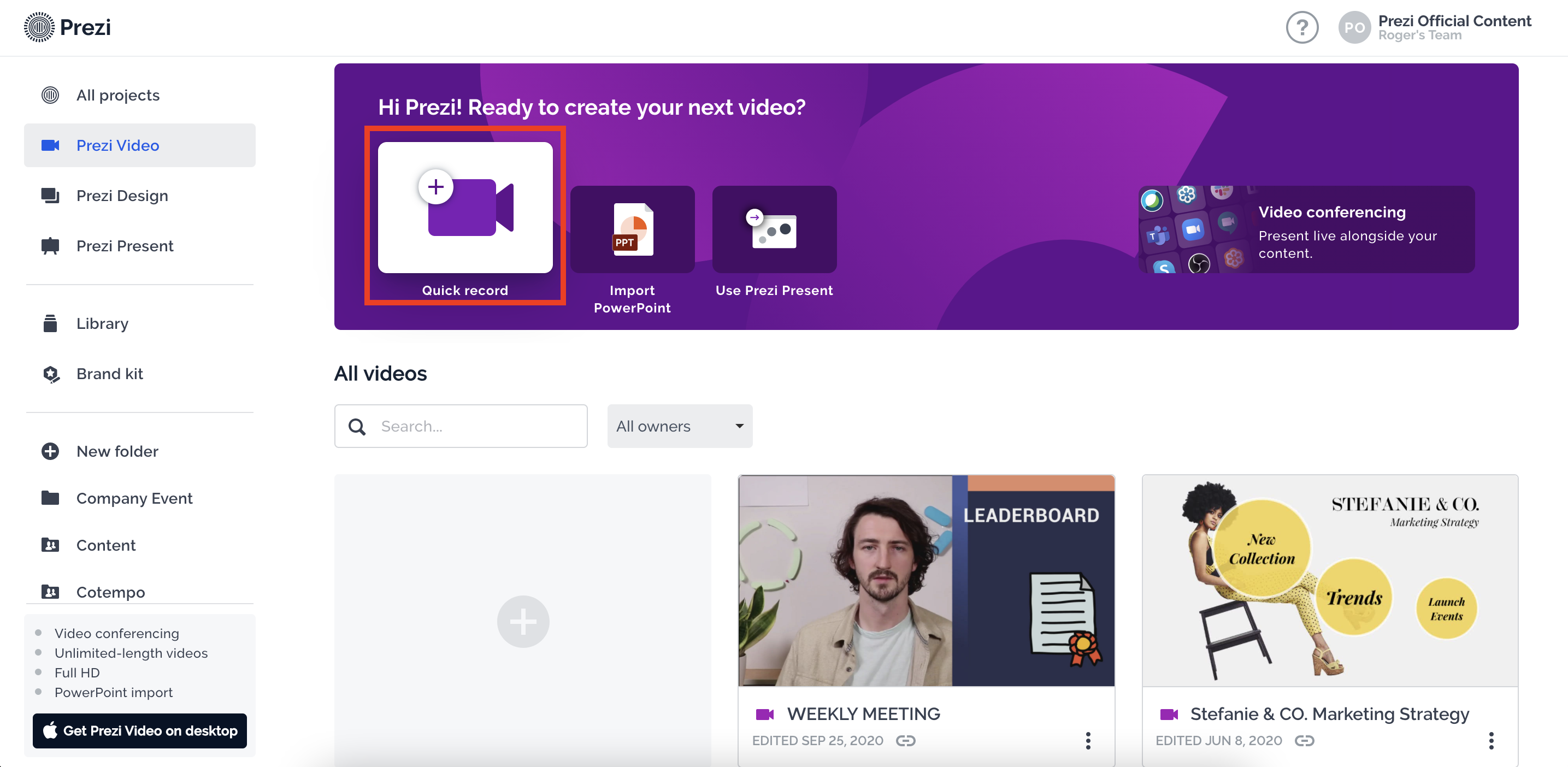Screen dimensions: 1568x767
Task: Open the help question mark icon
Action: pos(1301,27)
